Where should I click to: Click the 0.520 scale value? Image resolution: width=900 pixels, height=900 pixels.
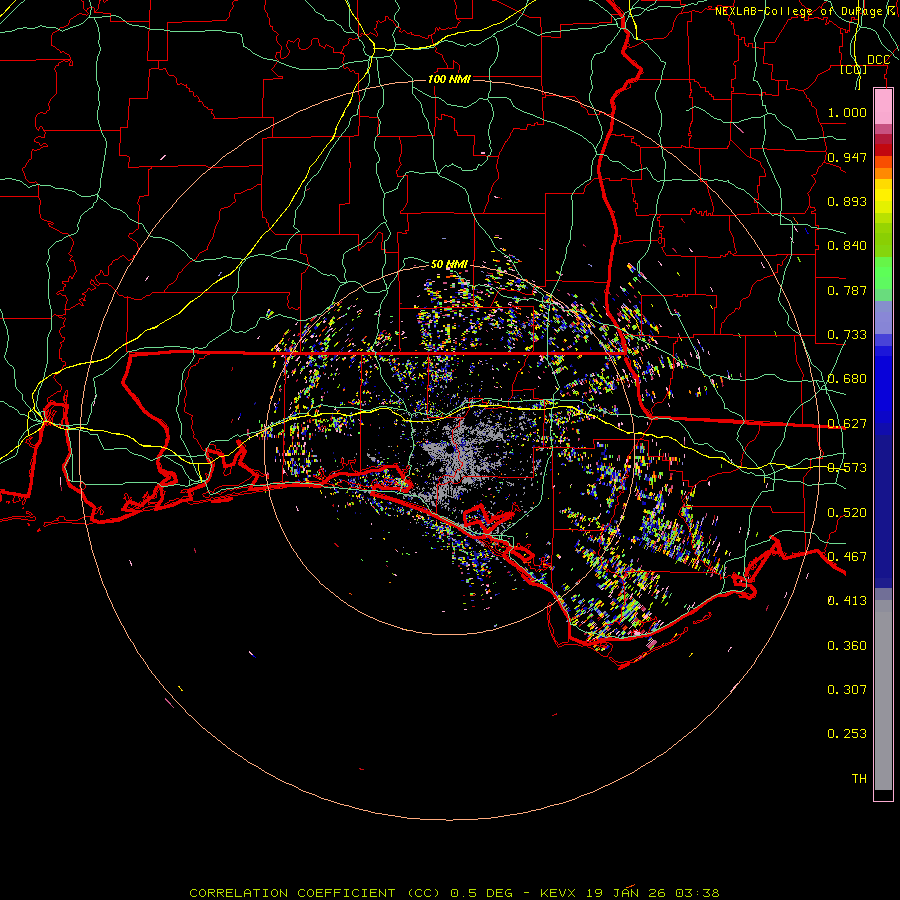click(847, 513)
